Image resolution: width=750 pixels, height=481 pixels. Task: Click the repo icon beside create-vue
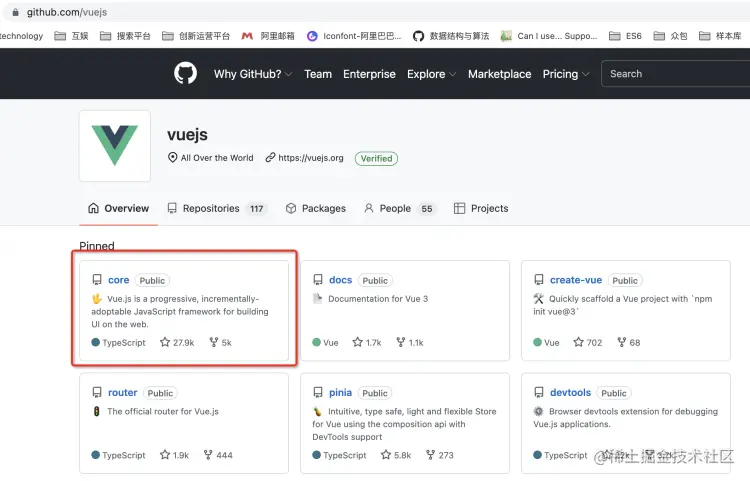pyautogui.click(x=539, y=280)
